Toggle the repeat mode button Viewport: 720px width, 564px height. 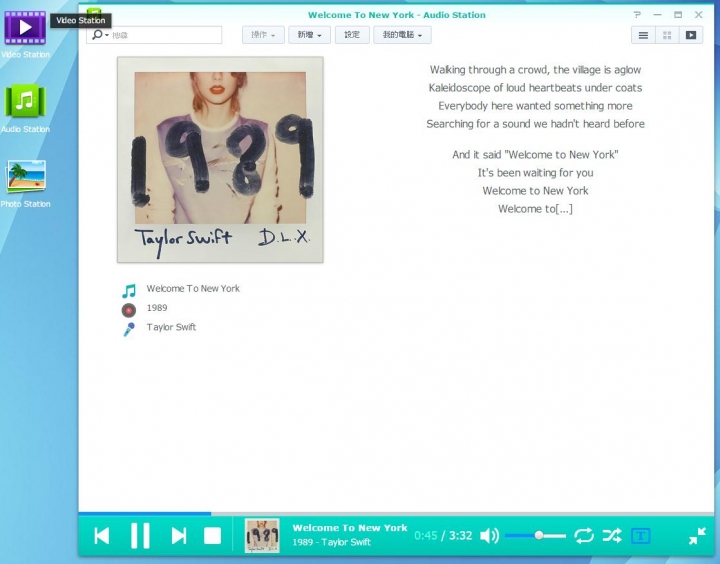(584, 536)
